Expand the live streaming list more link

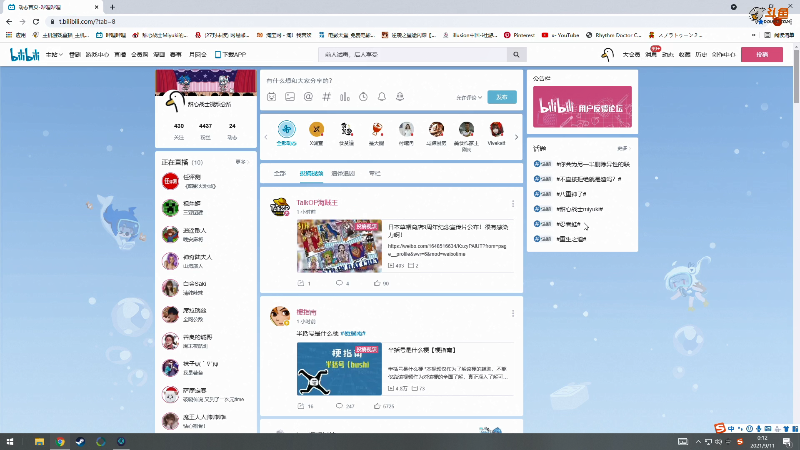(241, 162)
